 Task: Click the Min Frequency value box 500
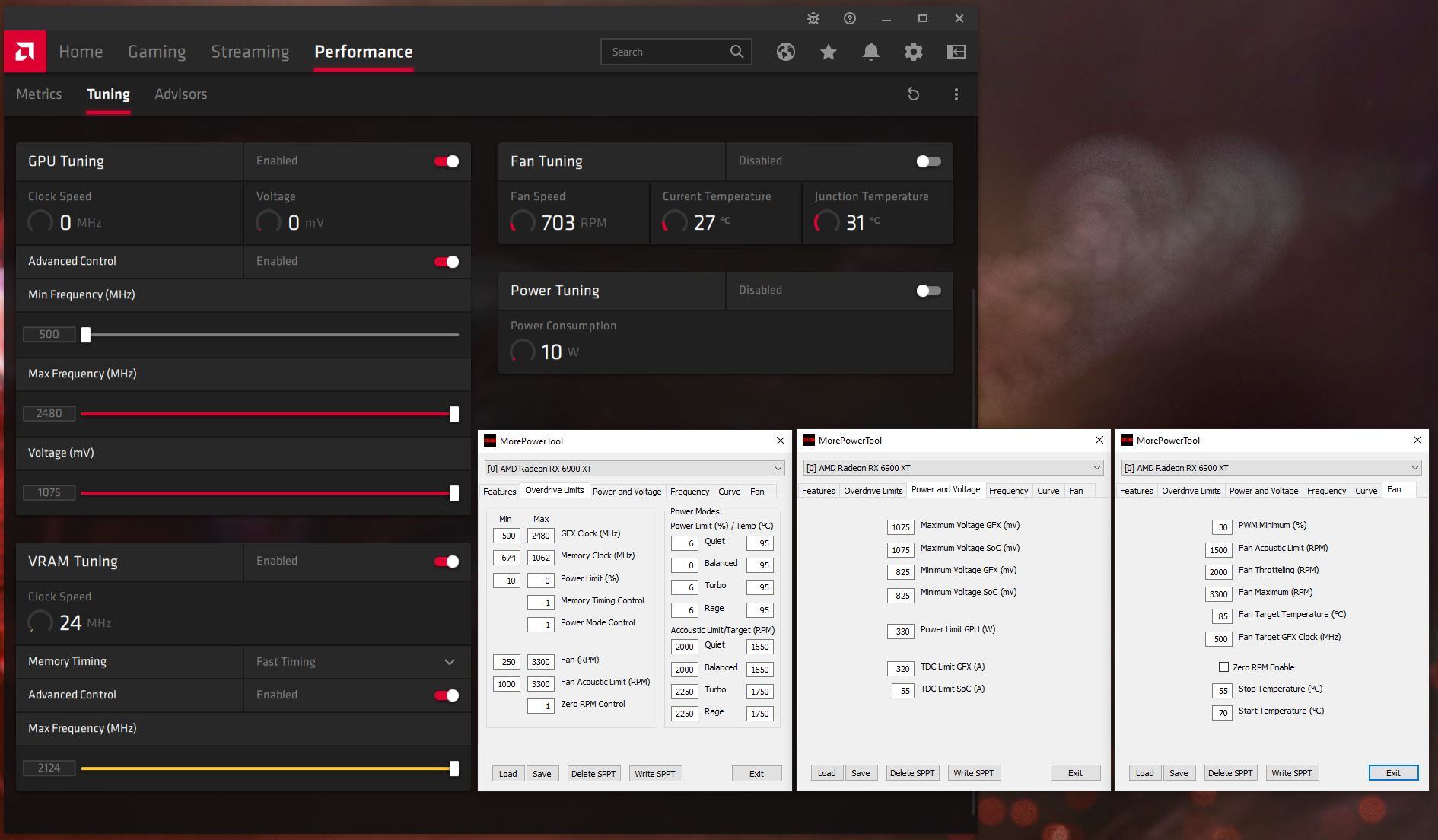coord(49,335)
